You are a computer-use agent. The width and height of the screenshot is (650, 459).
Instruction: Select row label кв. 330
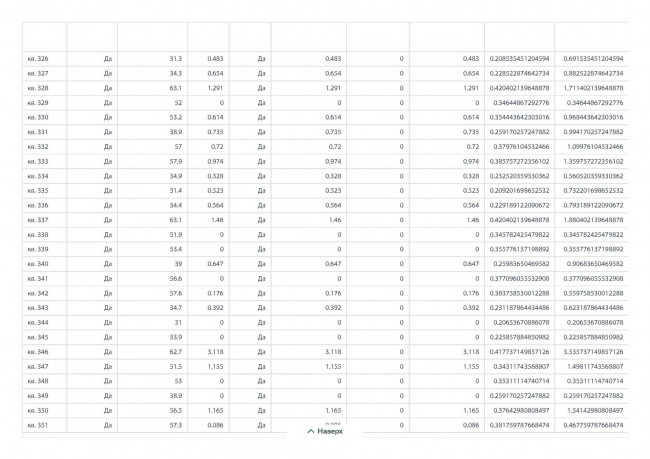pyautogui.click(x=38, y=117)
